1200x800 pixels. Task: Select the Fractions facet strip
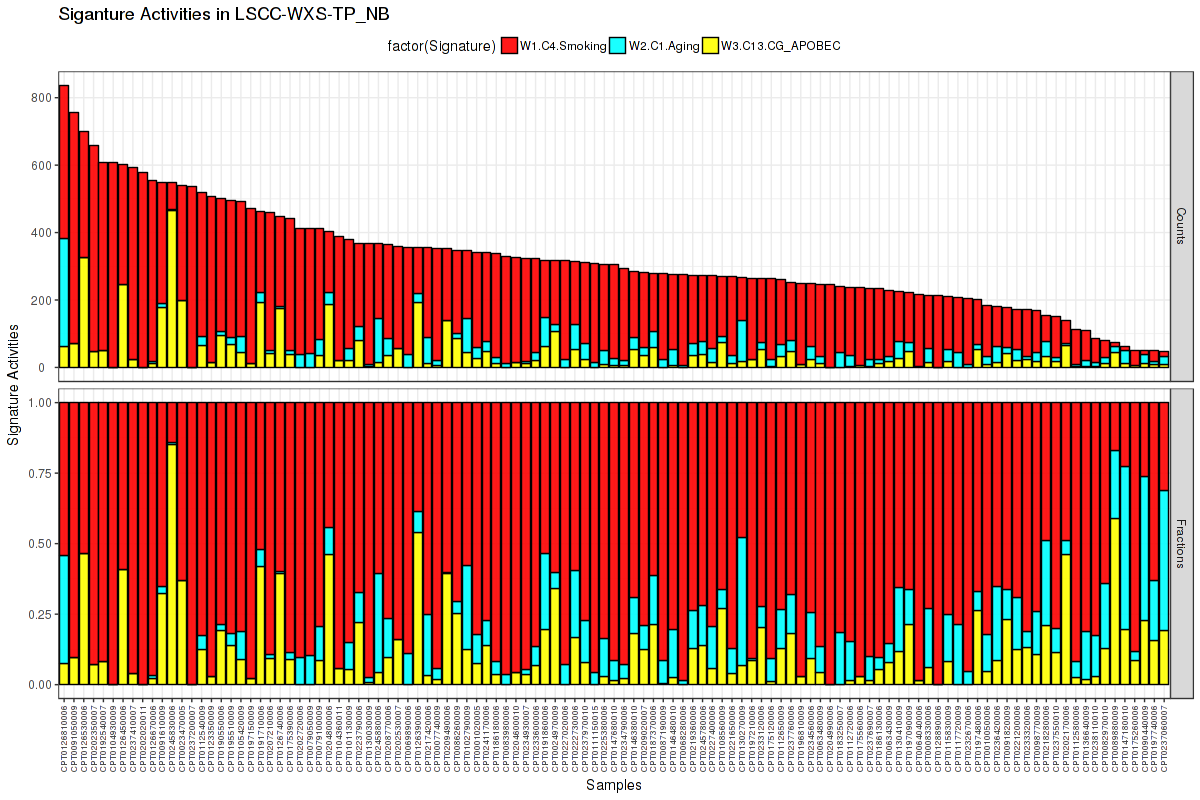[x=1181, y=542]
